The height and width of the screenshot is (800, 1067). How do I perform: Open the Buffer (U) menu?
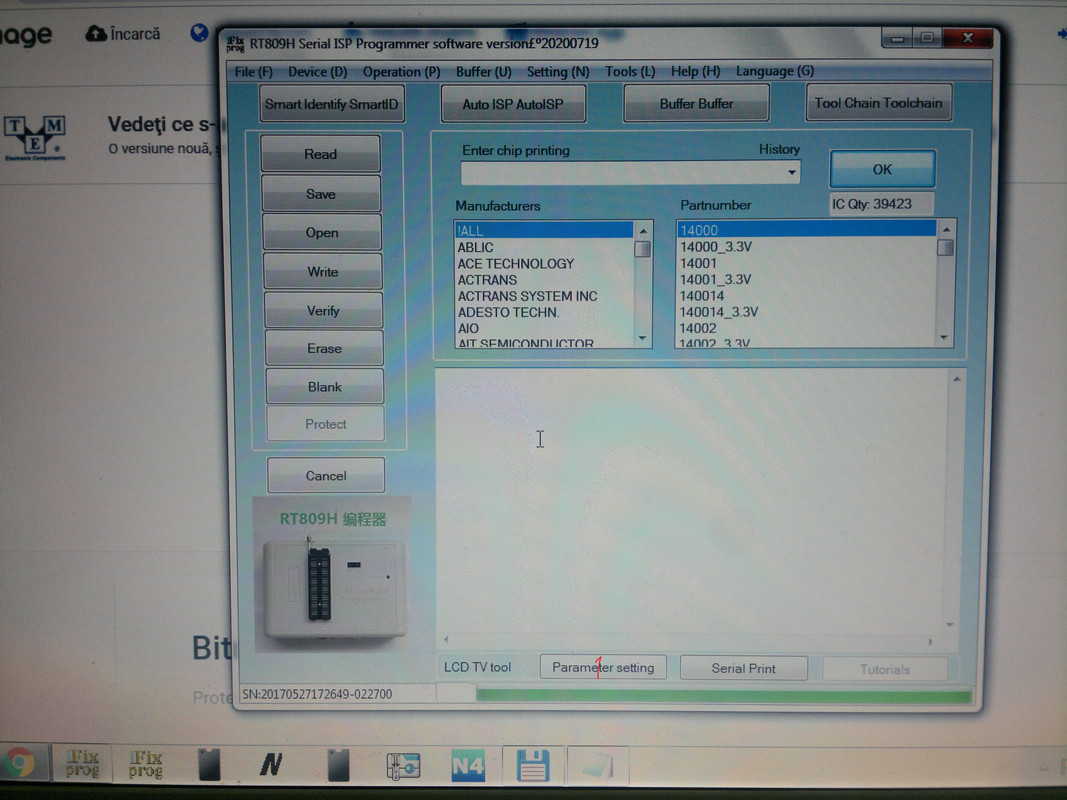[483, 71]
